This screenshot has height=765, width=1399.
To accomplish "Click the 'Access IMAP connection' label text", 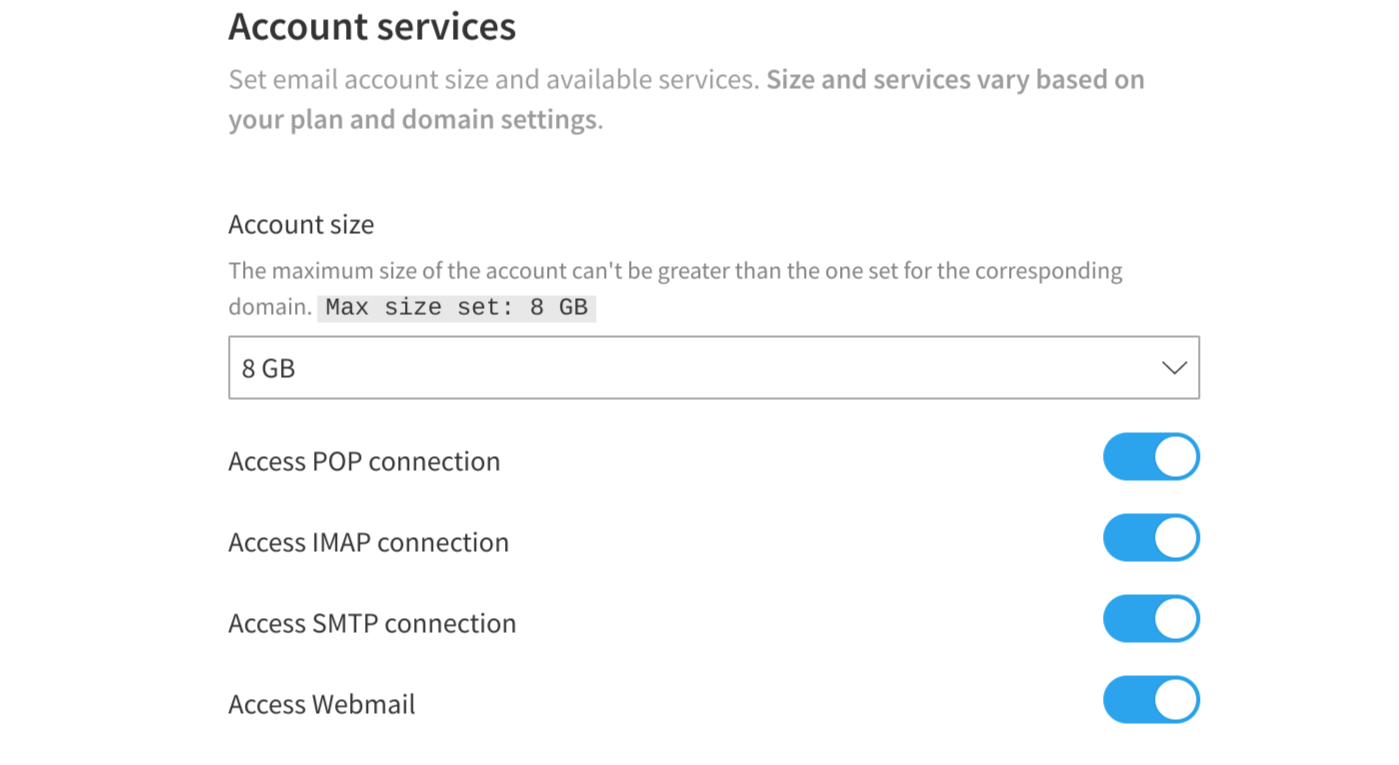I will (369, 541).
